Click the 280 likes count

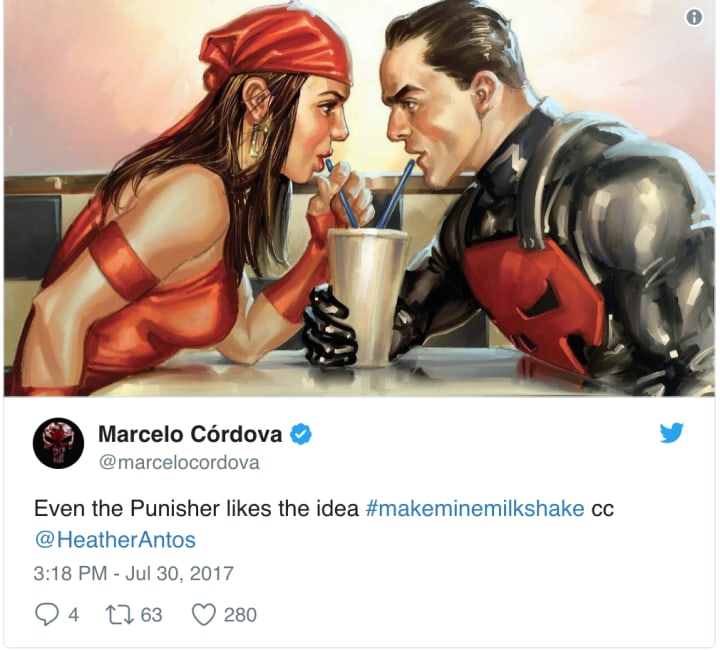(x=240, y=615)
